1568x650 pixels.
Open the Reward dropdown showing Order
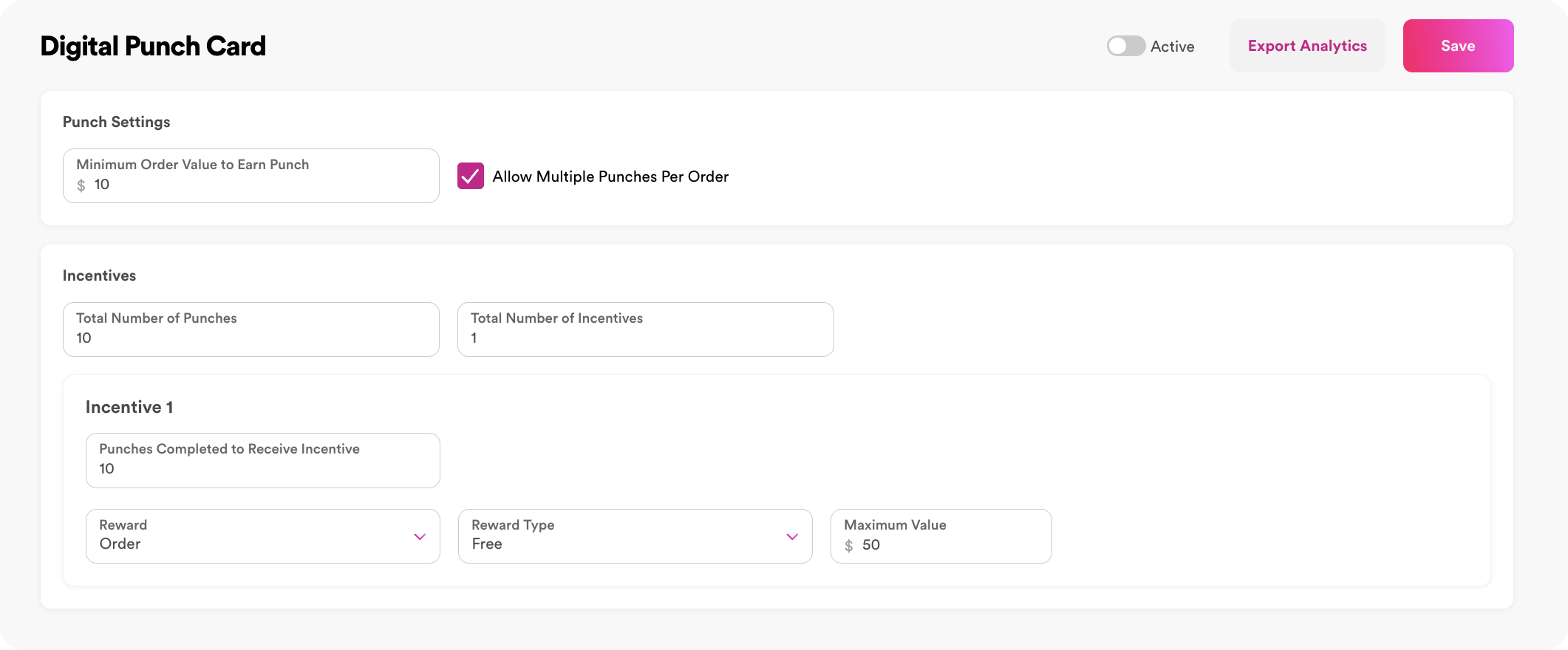click(251, 536)
